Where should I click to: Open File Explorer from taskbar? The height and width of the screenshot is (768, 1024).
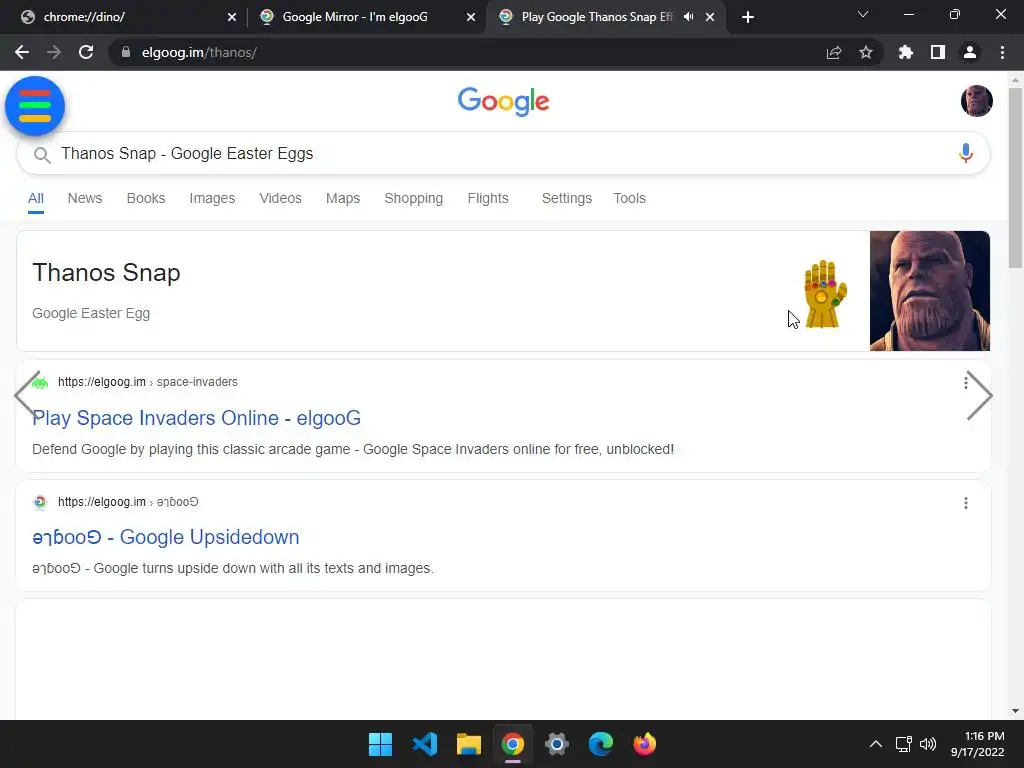pyautogui.click(x=468, y=744)
